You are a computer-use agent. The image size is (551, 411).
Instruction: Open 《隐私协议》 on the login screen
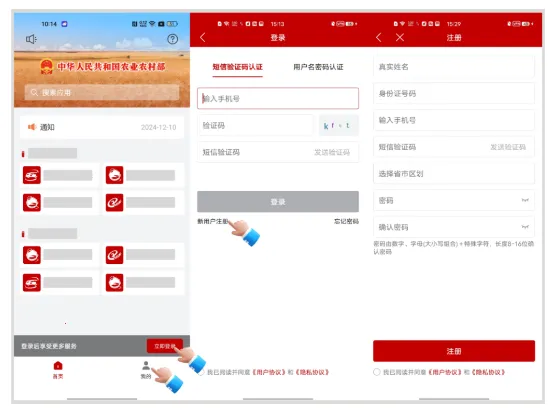click(312, 372)
